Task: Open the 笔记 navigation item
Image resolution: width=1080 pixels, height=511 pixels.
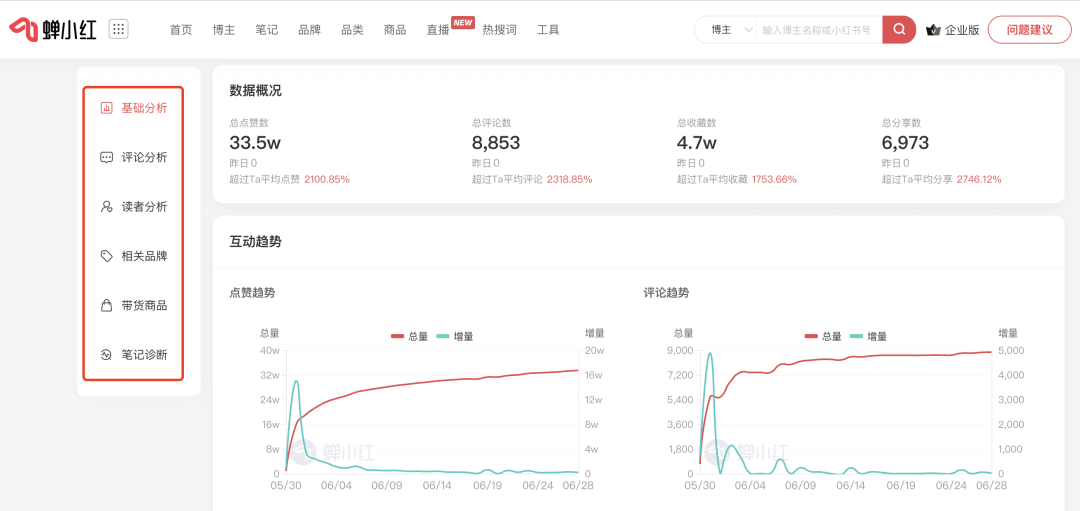Action: click(267, 30)
